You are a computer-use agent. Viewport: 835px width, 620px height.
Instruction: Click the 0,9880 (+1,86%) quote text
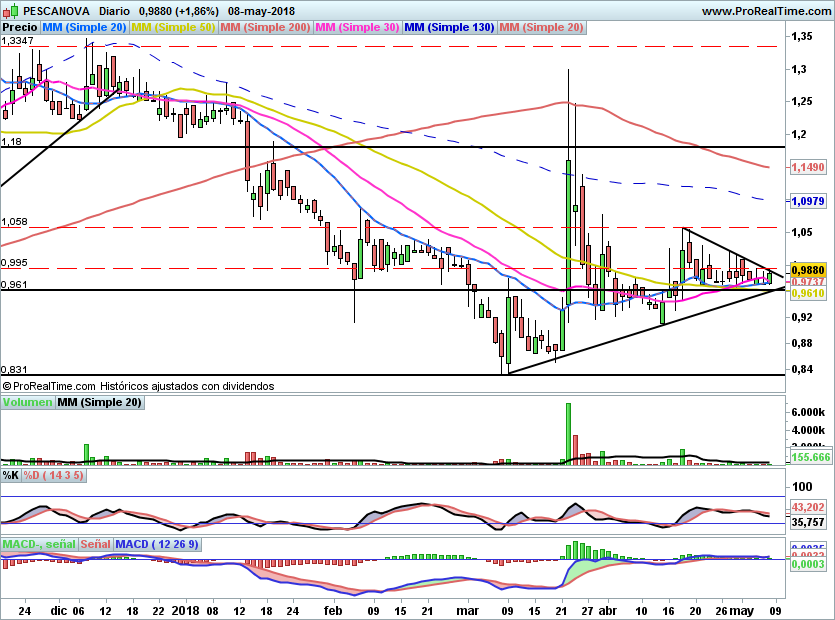click(179, 11)
